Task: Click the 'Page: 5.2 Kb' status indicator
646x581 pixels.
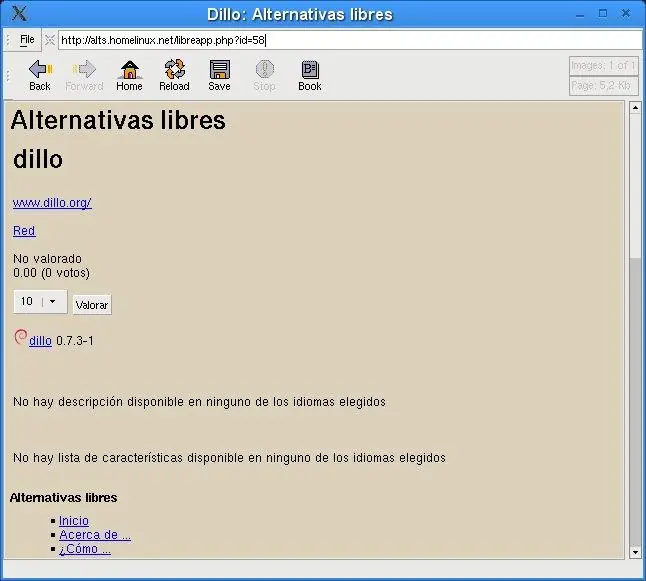Action: coord(603,86)
